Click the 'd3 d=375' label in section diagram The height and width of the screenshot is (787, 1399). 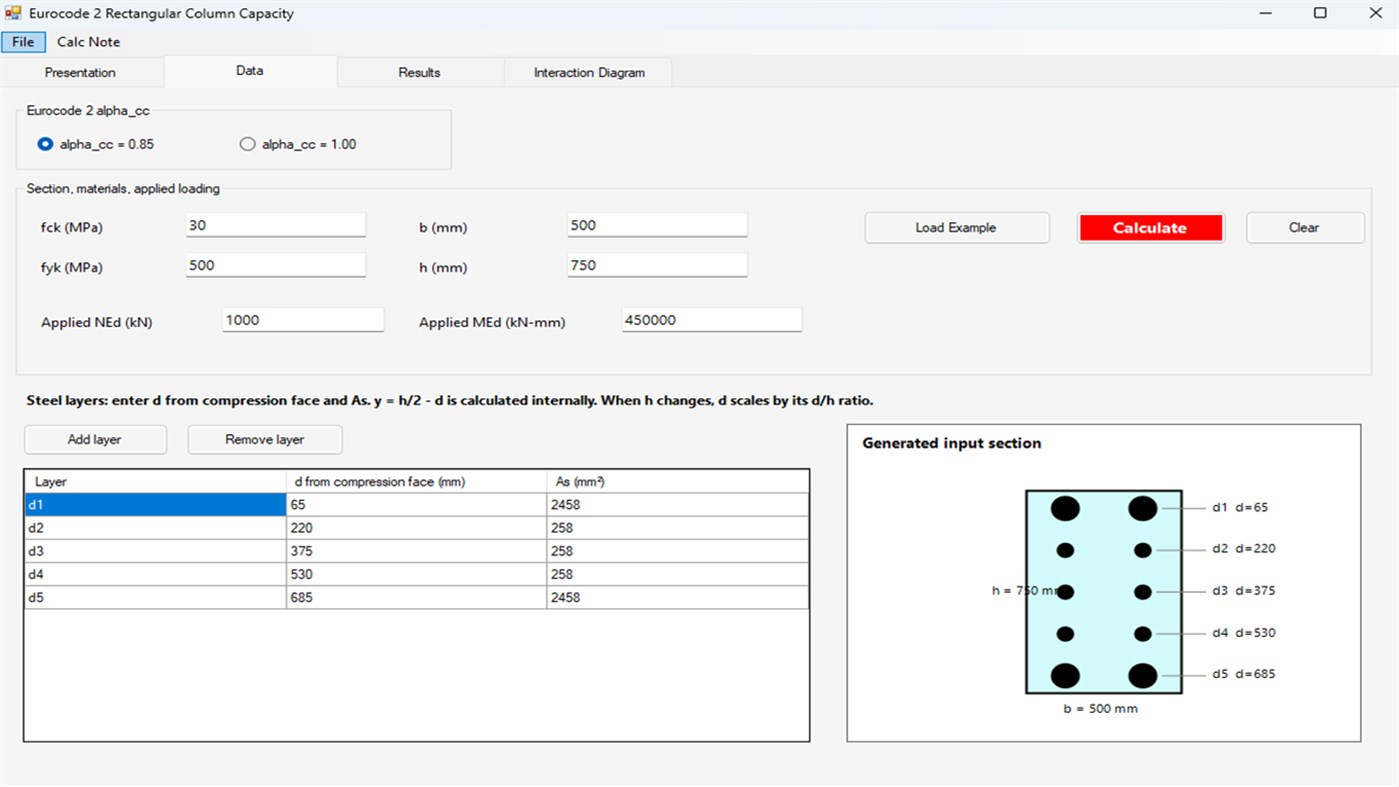click(x=1243, y=591)
